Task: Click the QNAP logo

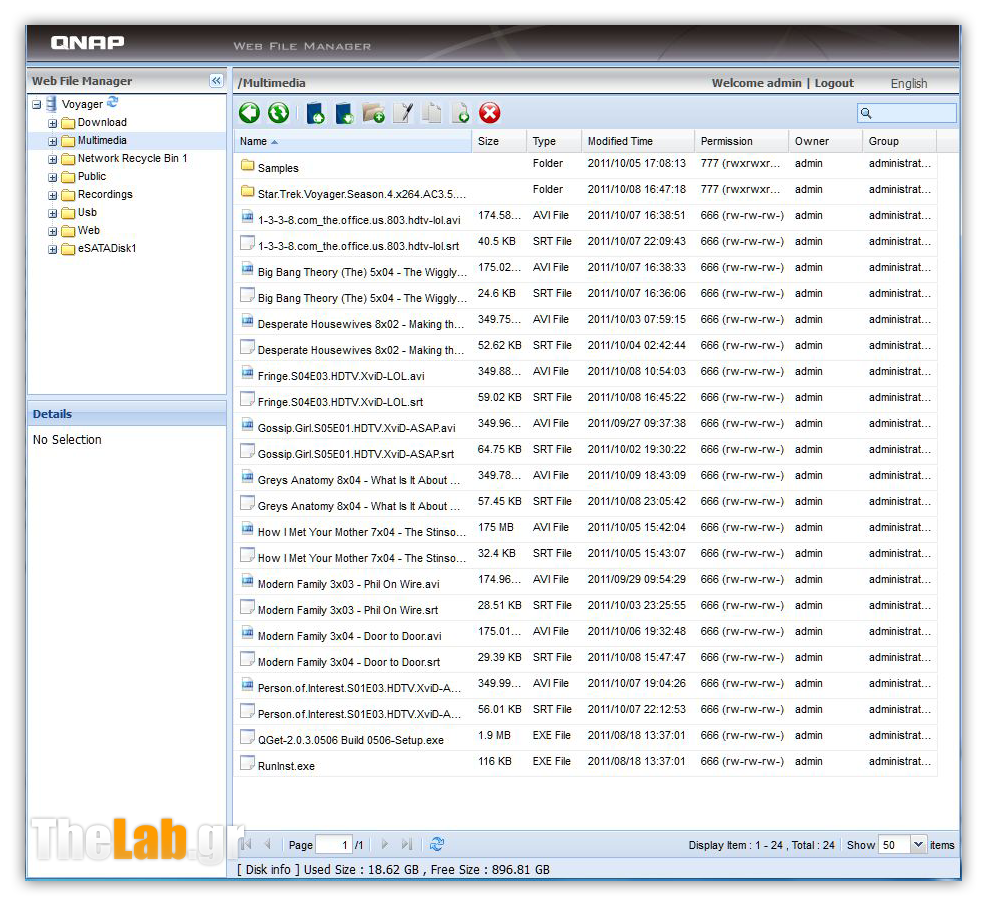Action: coord(87,43)
